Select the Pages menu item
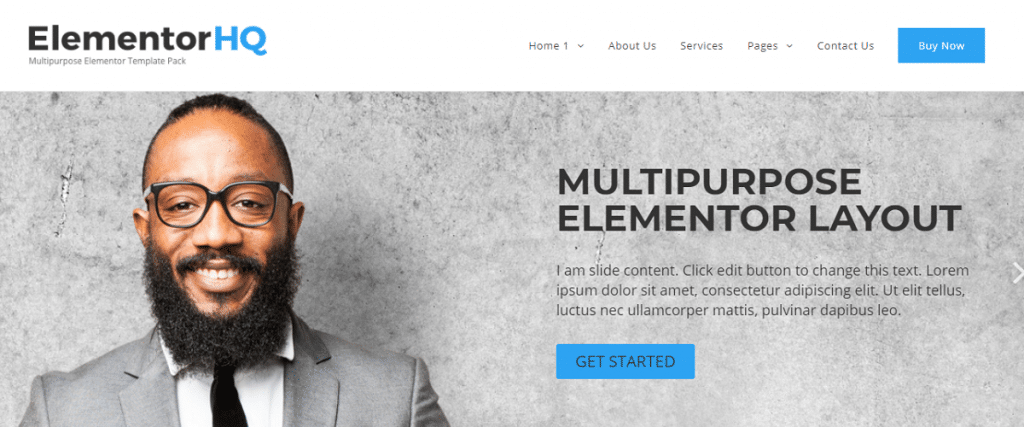Image resolution: width=1024 pixels, height=427 pixels. (762, 46)
